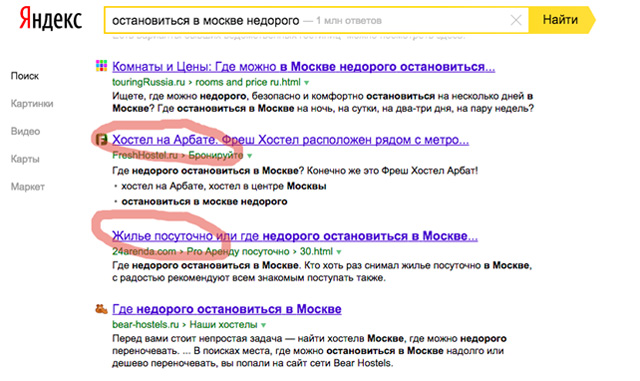640x381 pixels.
Task: Click snippet text Конечно же это Фреш Хостел
Action: (x=392, y=171)
